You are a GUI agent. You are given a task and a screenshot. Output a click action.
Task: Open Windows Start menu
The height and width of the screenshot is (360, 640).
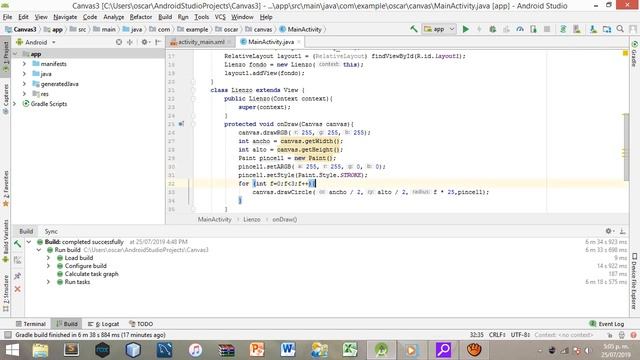12,350
